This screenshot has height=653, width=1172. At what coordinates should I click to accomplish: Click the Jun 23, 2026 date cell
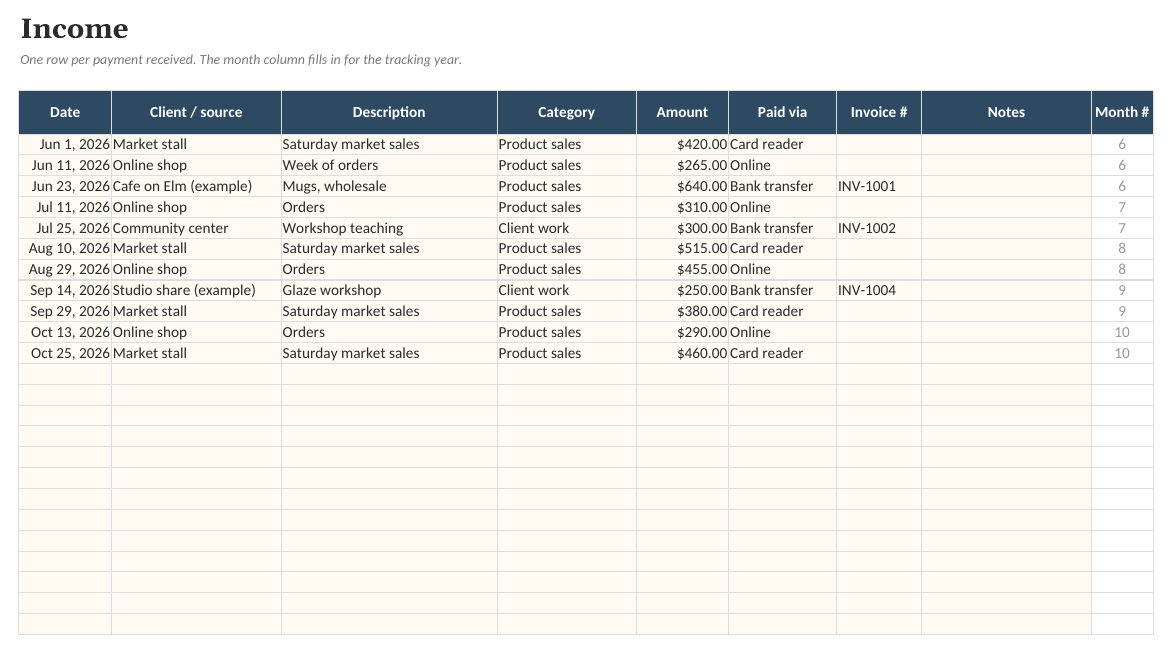coord(65,186)
